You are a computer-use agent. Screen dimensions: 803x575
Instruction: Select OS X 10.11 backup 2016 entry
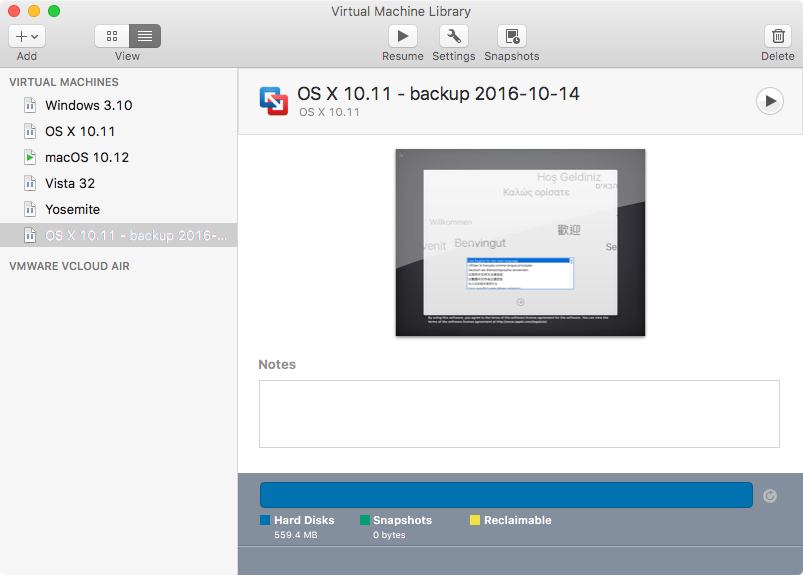click(118, 236)
